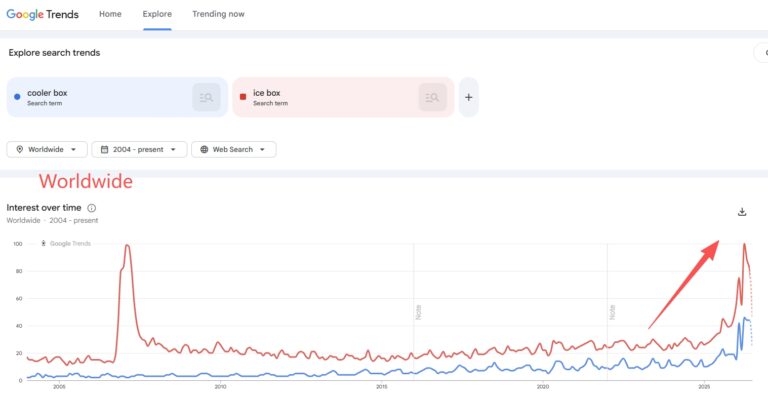Add comparison term with plus button

[469, 97]
